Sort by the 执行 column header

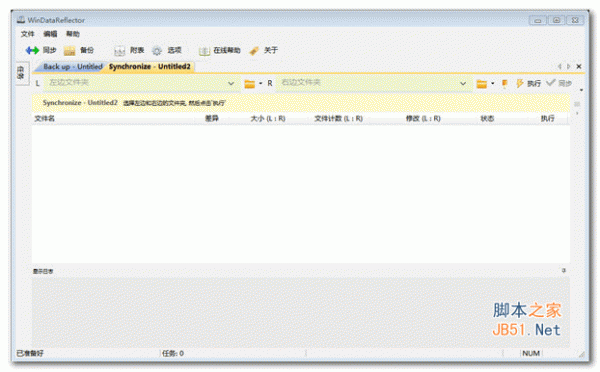(548, 119)
